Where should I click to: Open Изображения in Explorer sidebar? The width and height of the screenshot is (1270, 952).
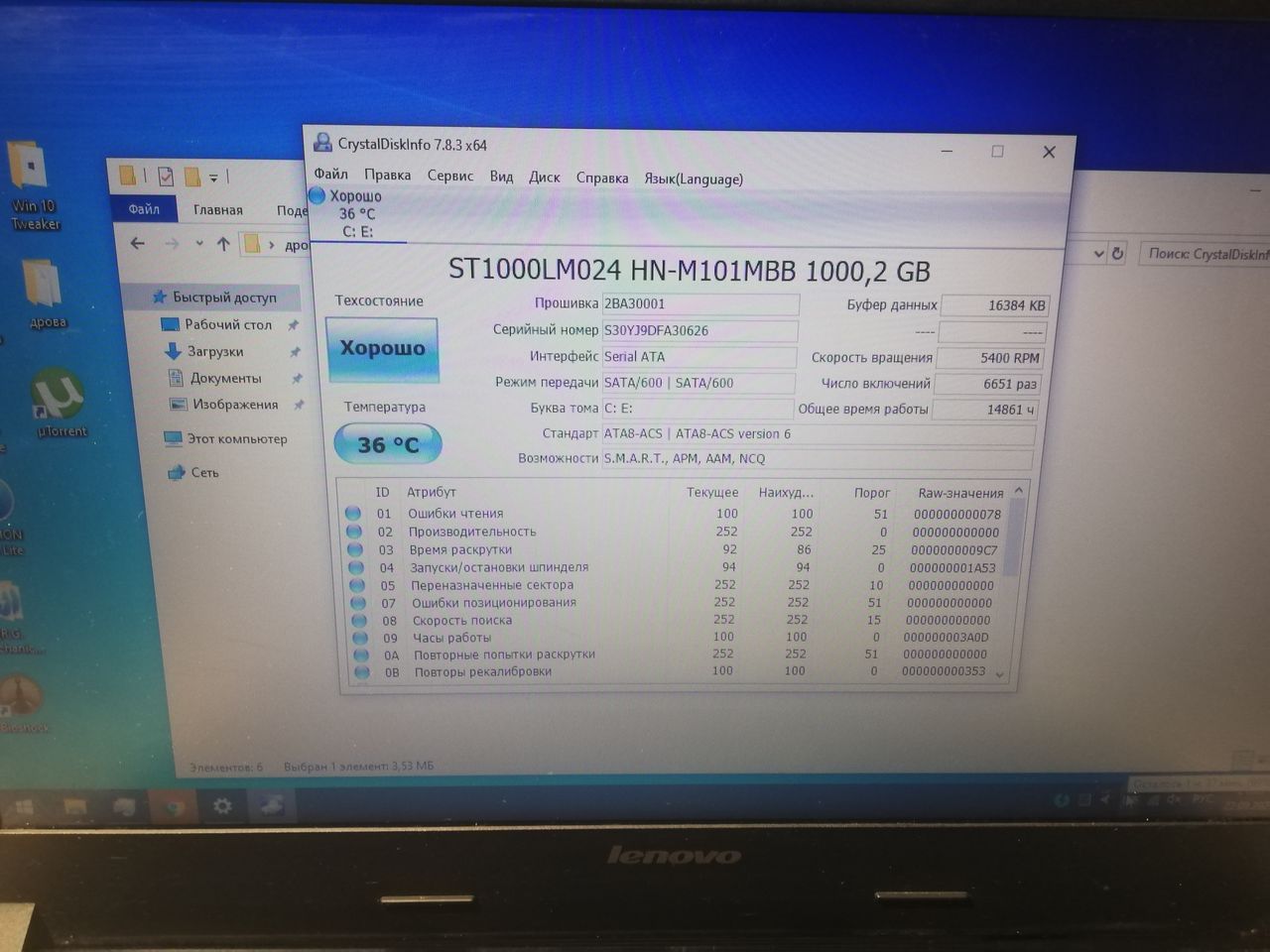235,405
